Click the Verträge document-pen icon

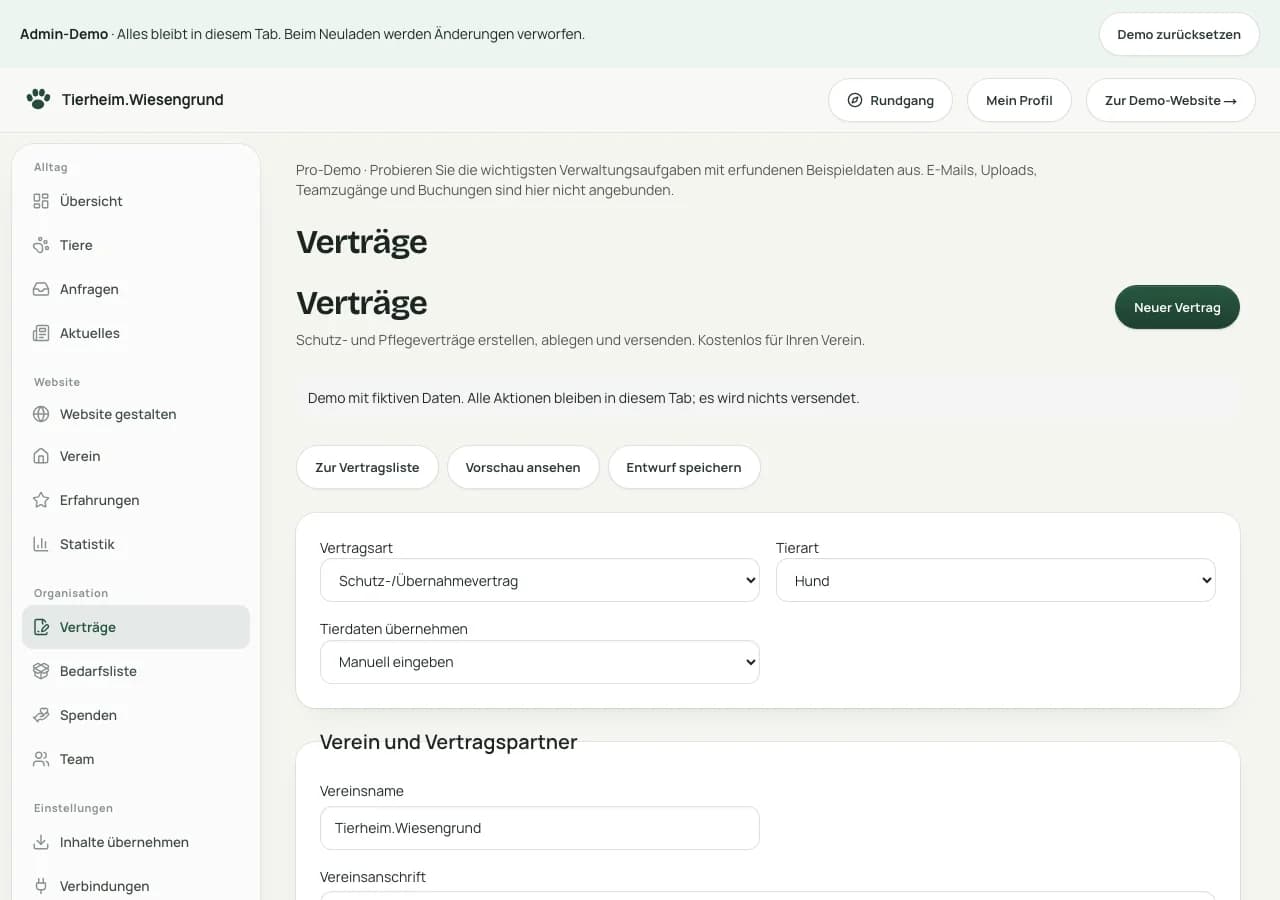41,627
